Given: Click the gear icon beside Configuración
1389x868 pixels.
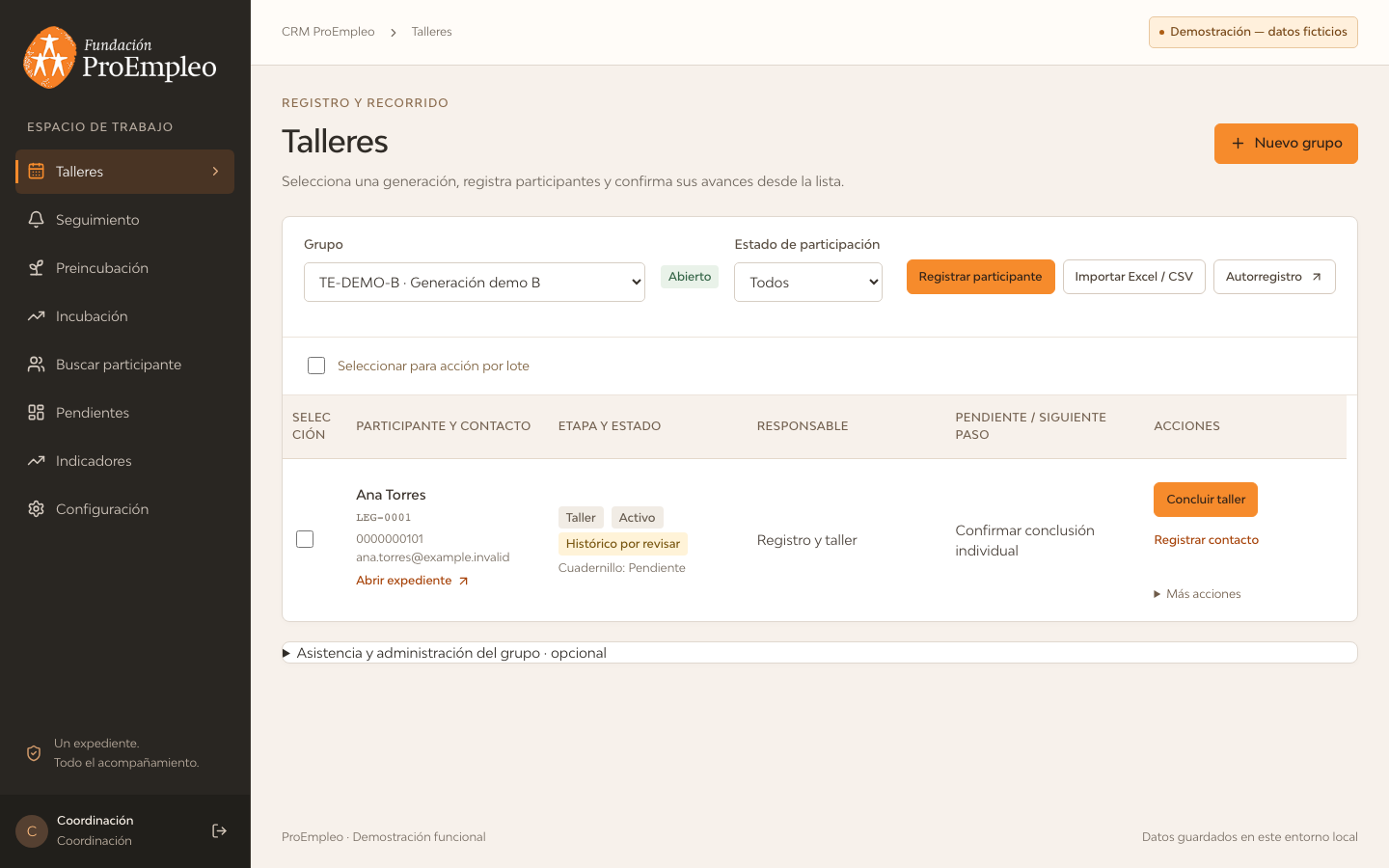Looking at the screenshot, I should (x=36, y=509).
